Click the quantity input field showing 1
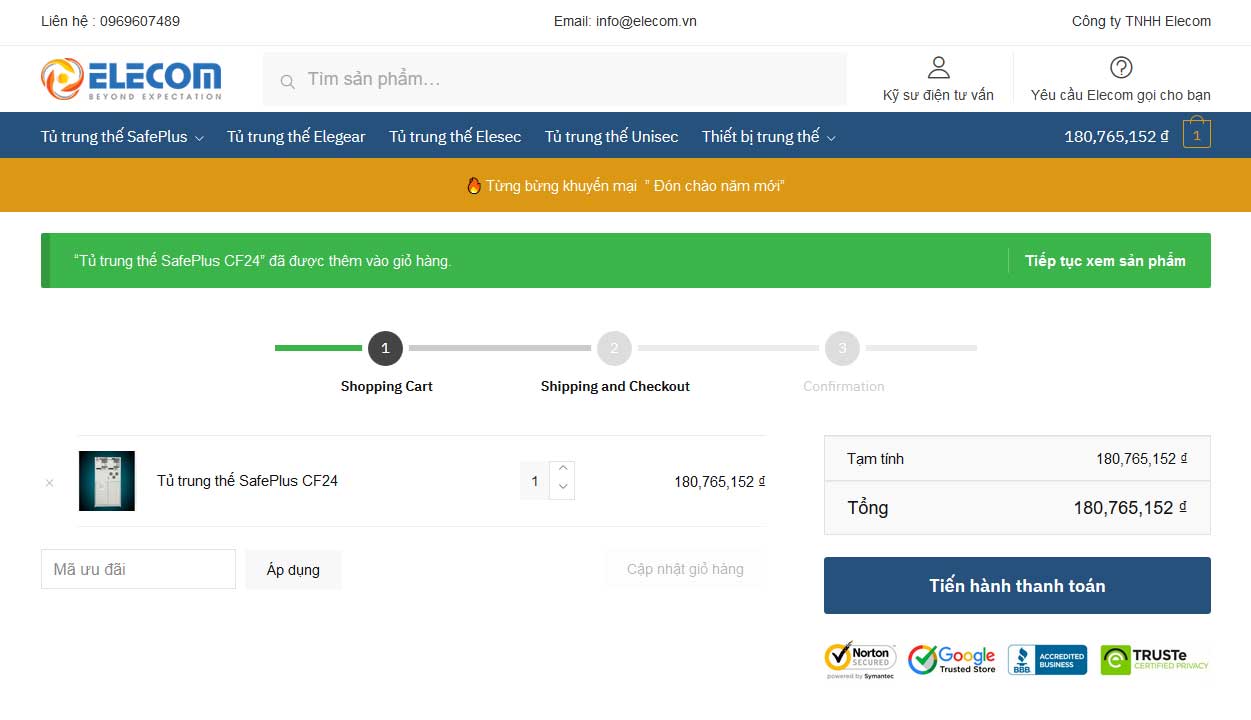This screenshot has height=720, width=1251. click(x=535, y=481)
